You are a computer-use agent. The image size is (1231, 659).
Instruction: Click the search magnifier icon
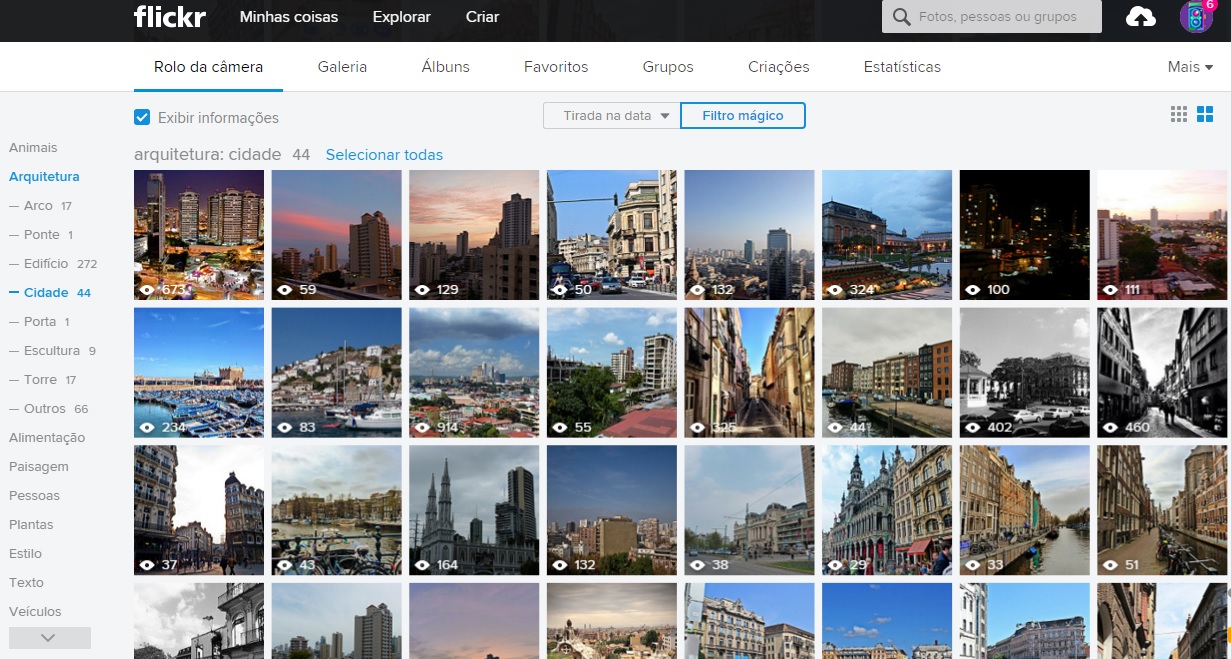click(902, 17)
